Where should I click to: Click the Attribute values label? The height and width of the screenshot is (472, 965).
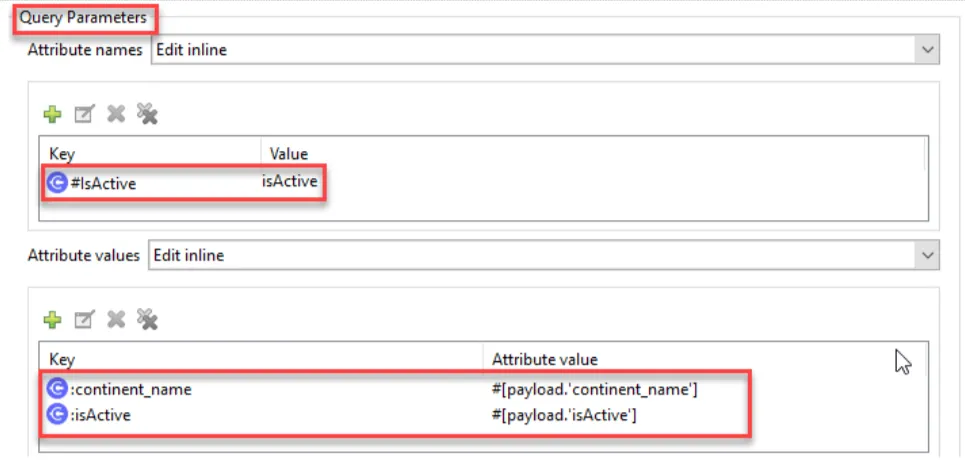pyautogui.click(x=84, y=255)
